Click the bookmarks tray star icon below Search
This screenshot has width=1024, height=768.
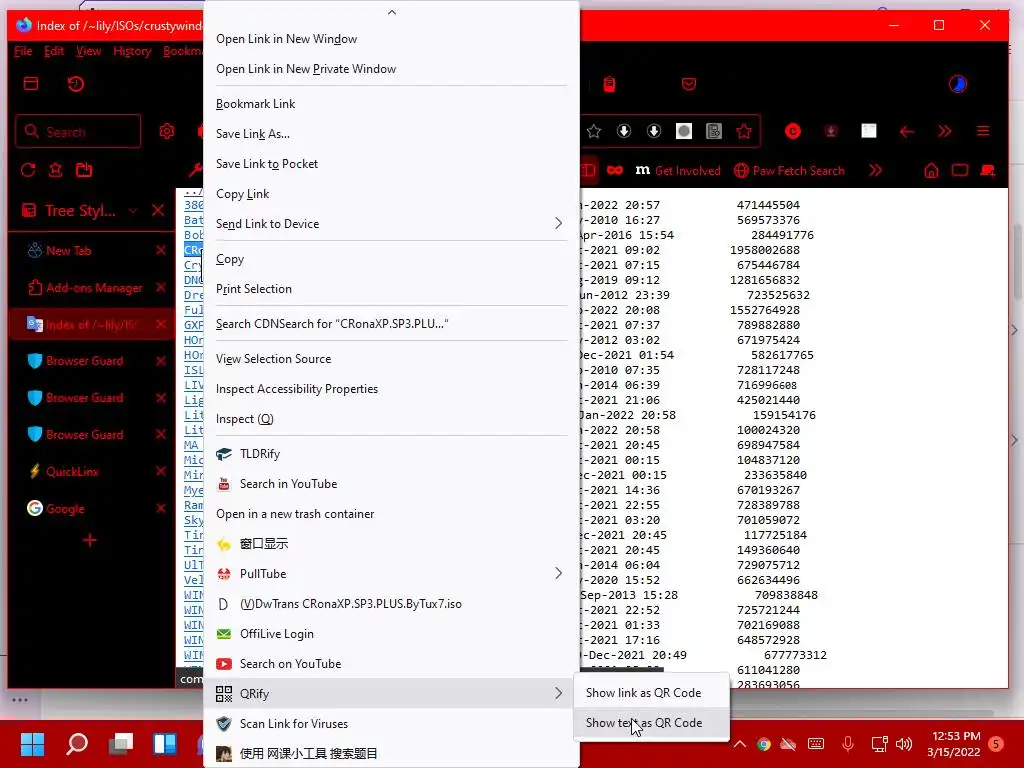(56, 170)
